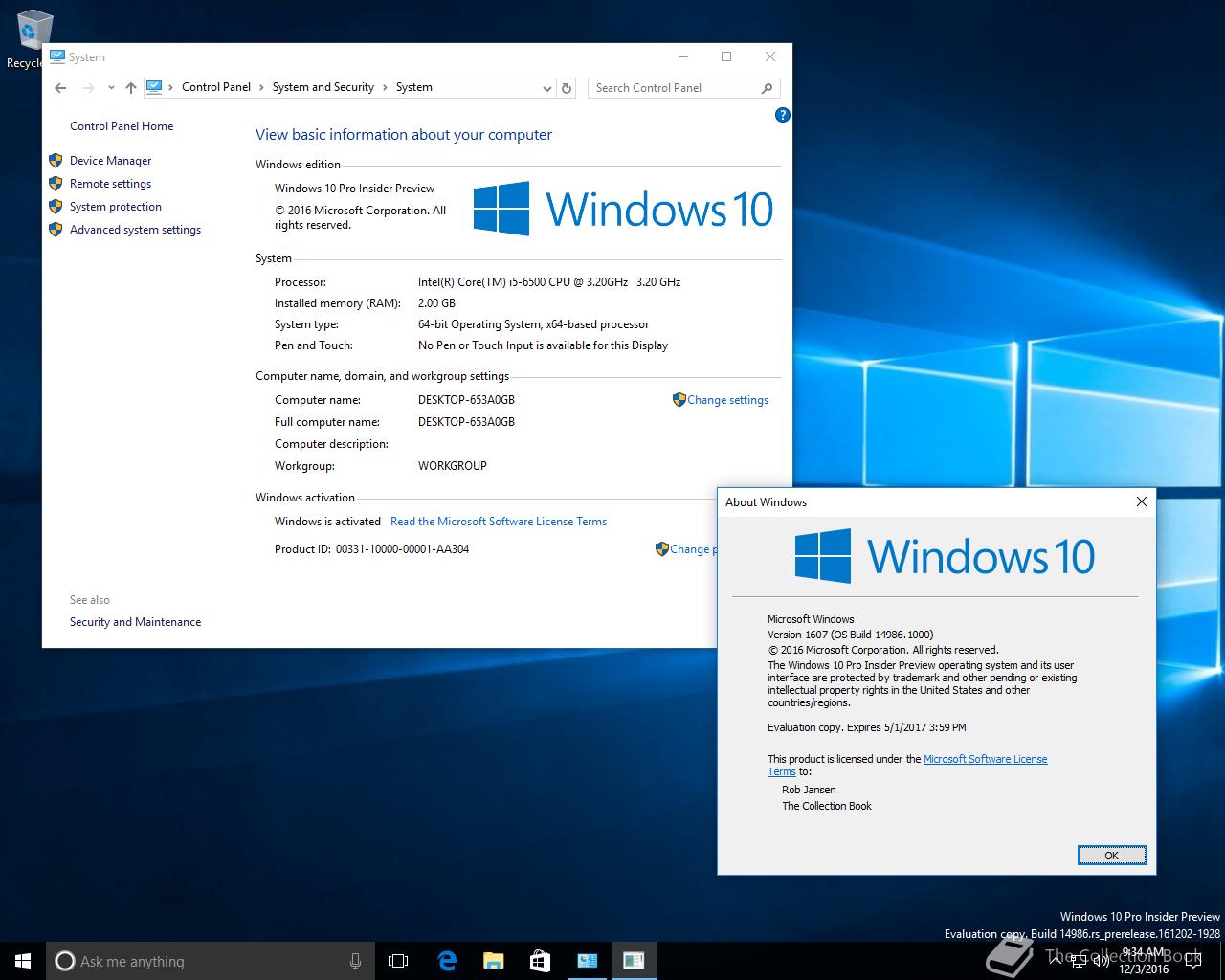The width and height of the screenshot is (1225, 980).
Task: Click 64-bit Operating System system type value
Action: click(x=533, y=324)
